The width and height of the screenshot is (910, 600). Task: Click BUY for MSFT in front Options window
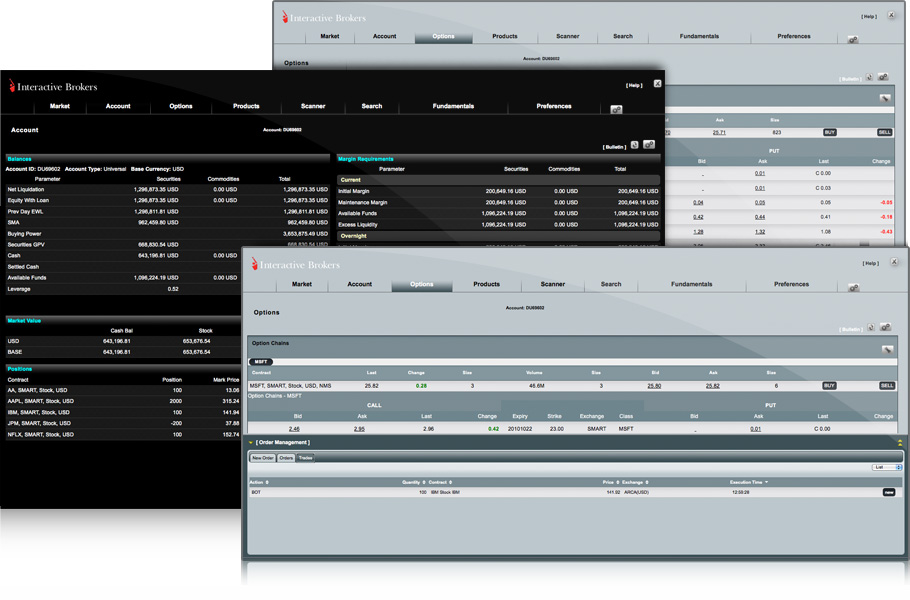(x=829, y=386)
